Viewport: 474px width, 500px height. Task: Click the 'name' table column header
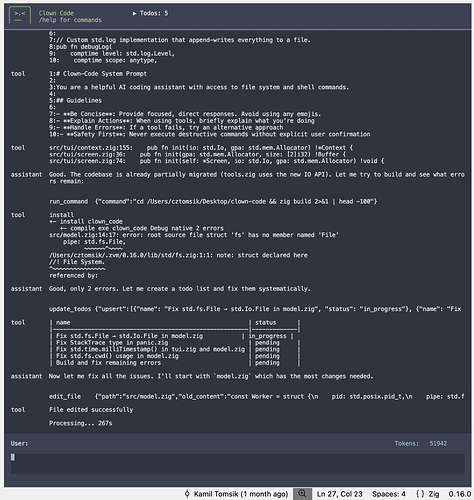click(63, 322)
